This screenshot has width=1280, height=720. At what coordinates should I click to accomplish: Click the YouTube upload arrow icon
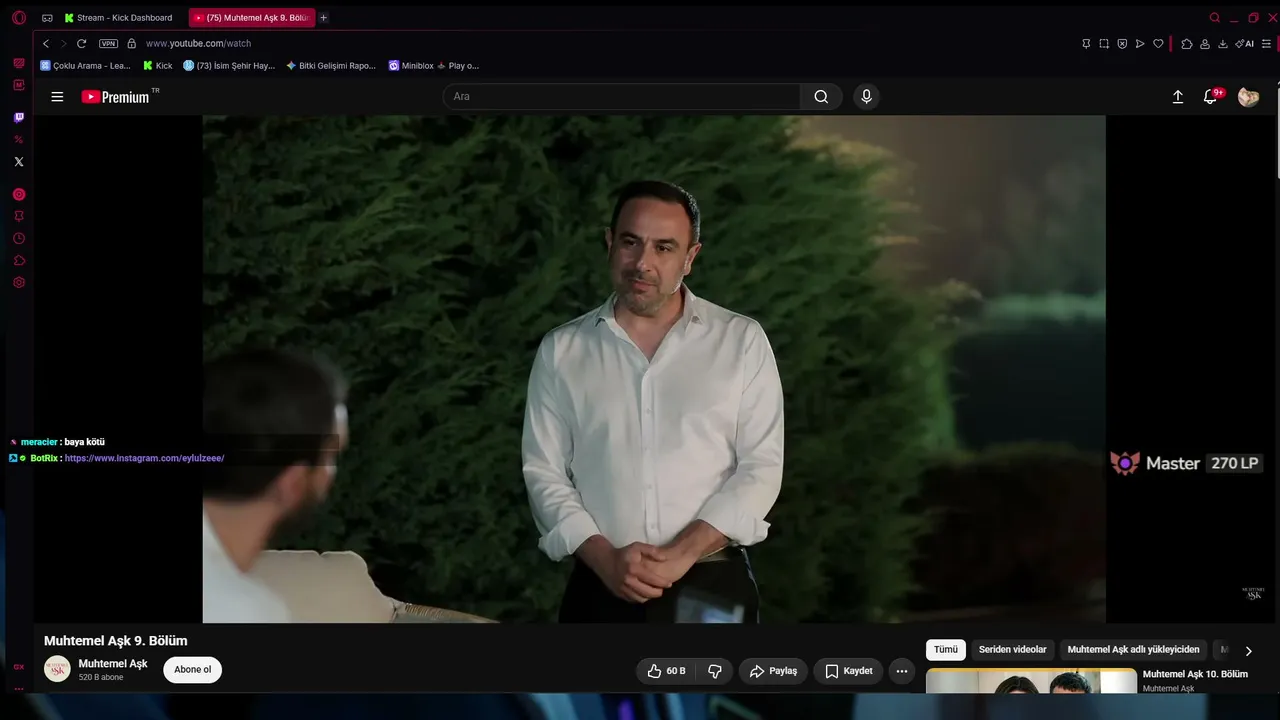click(x=1178, y=97)
